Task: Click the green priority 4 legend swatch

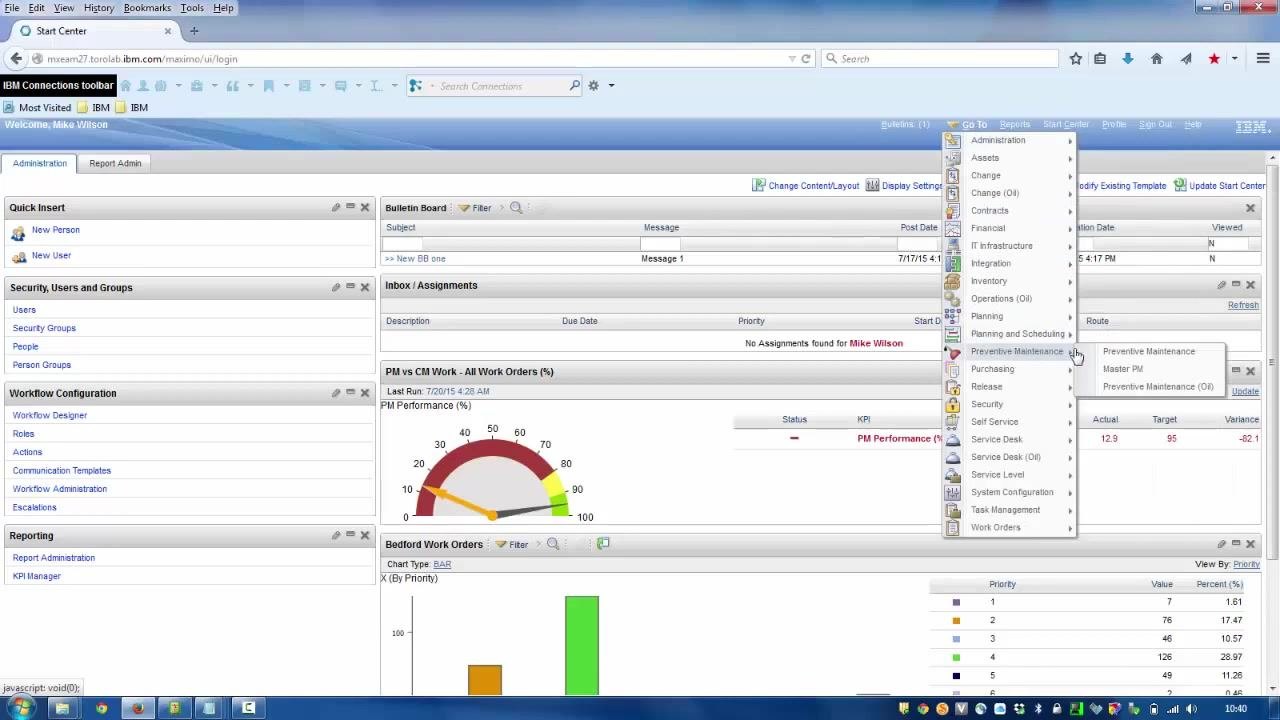Action: click(x=956, y=658)
